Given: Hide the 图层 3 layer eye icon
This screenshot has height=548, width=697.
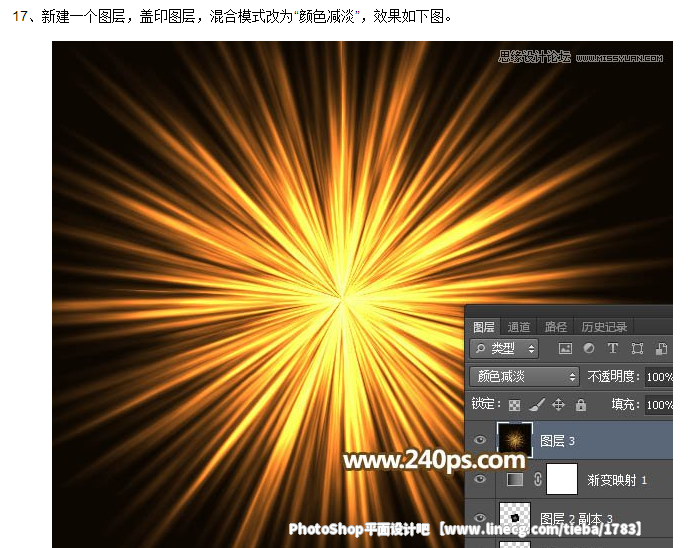Looking at the screenshot, I should coord(480,440).
